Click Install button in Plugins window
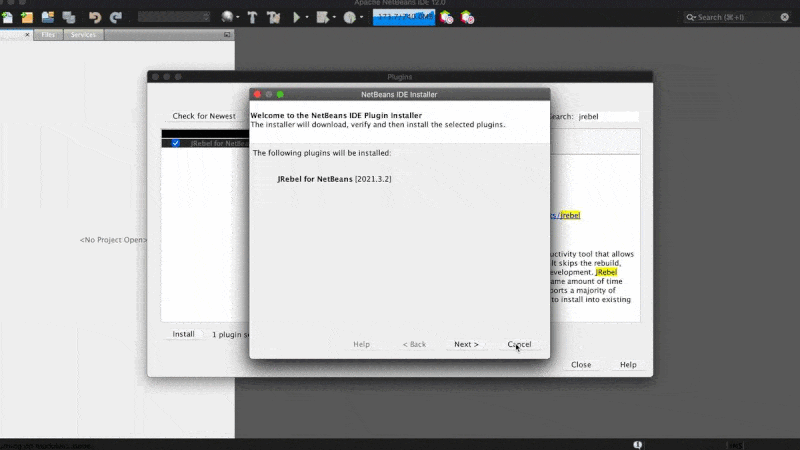This screenshot has width=800, height=450. [183, 334]
